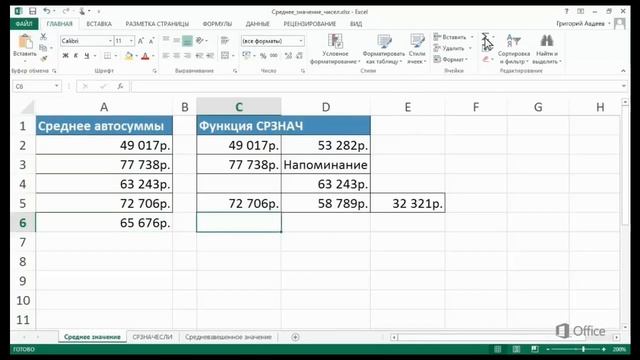The width and height of the screenshot is (640, 360).
Task: Click Удалить in the cells group
Action: tap(452, 48)
